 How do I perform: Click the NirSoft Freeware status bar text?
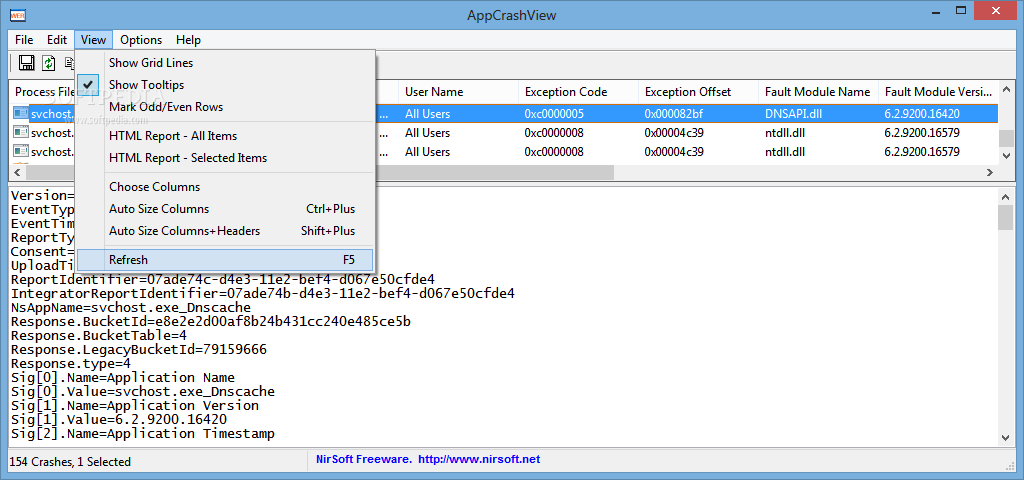[364, 459]
